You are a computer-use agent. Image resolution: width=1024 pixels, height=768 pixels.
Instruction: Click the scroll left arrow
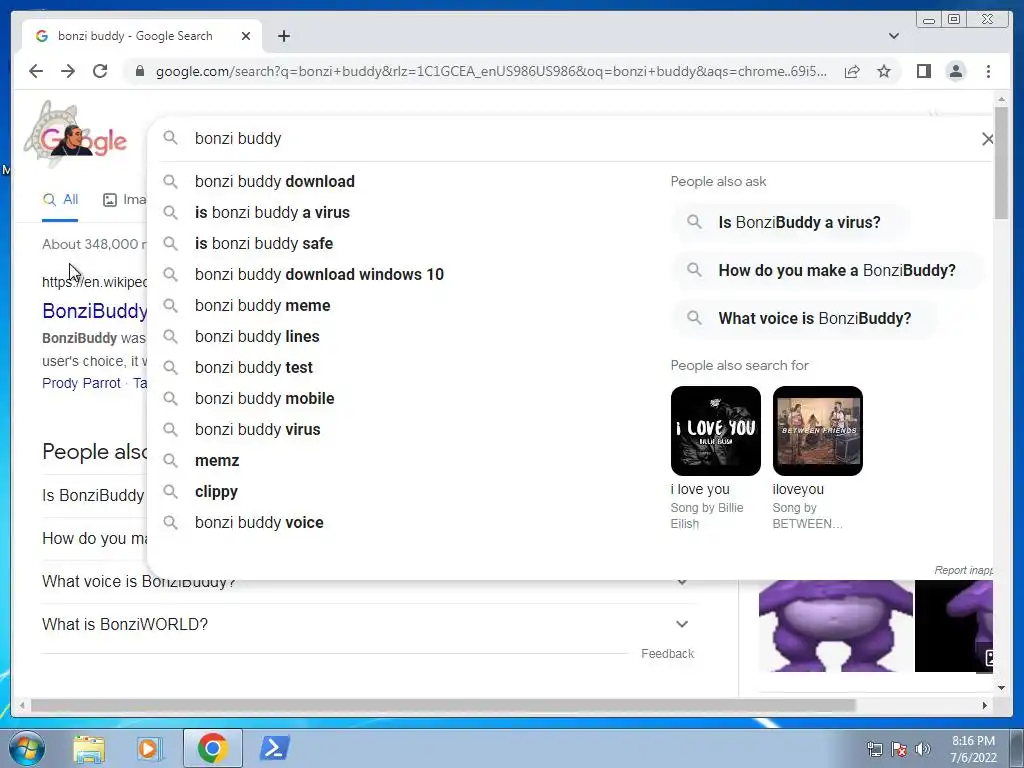22,705
